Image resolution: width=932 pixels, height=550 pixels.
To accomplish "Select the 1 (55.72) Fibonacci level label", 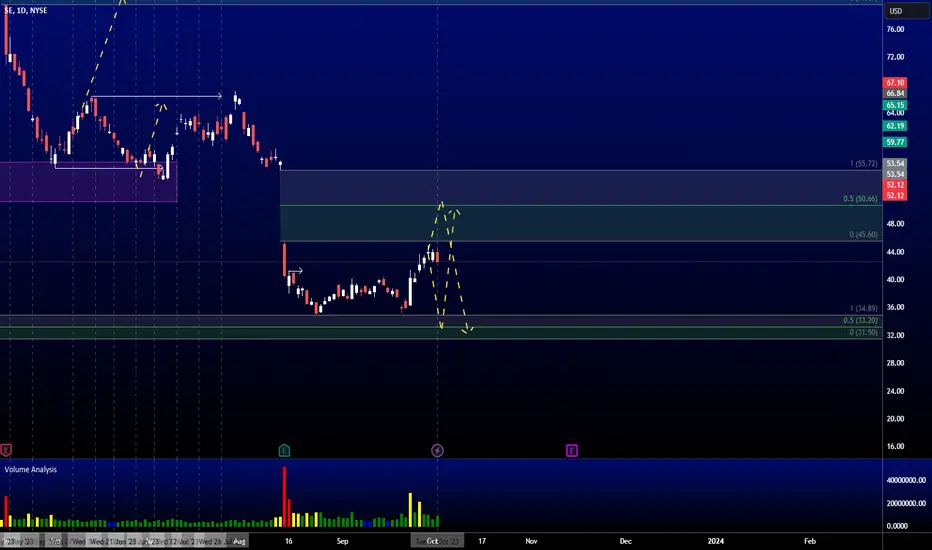I will tap(863, 164).
